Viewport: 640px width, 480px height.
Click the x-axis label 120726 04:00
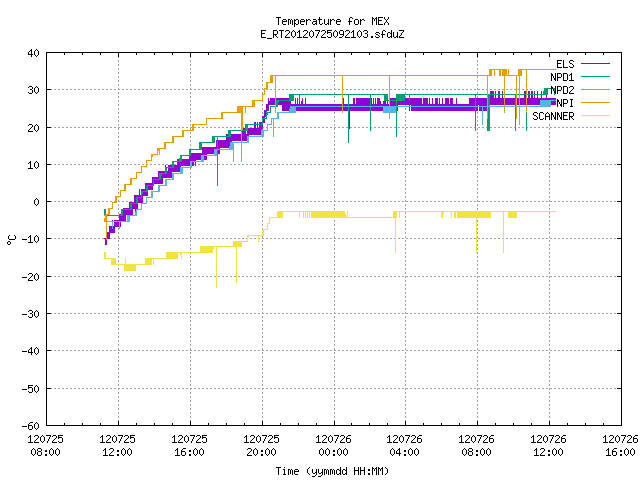(404, 445)
